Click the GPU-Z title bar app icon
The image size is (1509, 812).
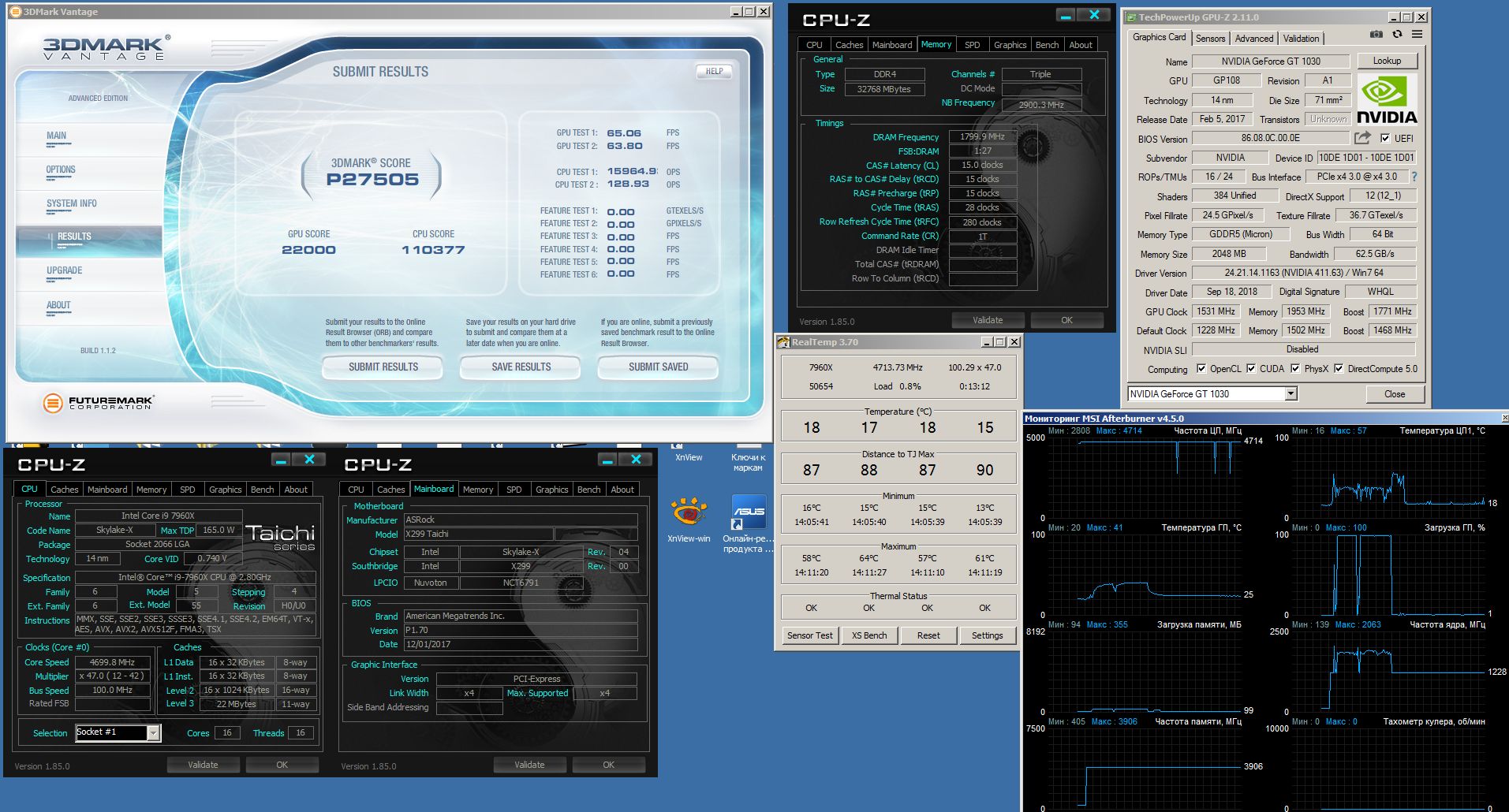coord(1130,17)
